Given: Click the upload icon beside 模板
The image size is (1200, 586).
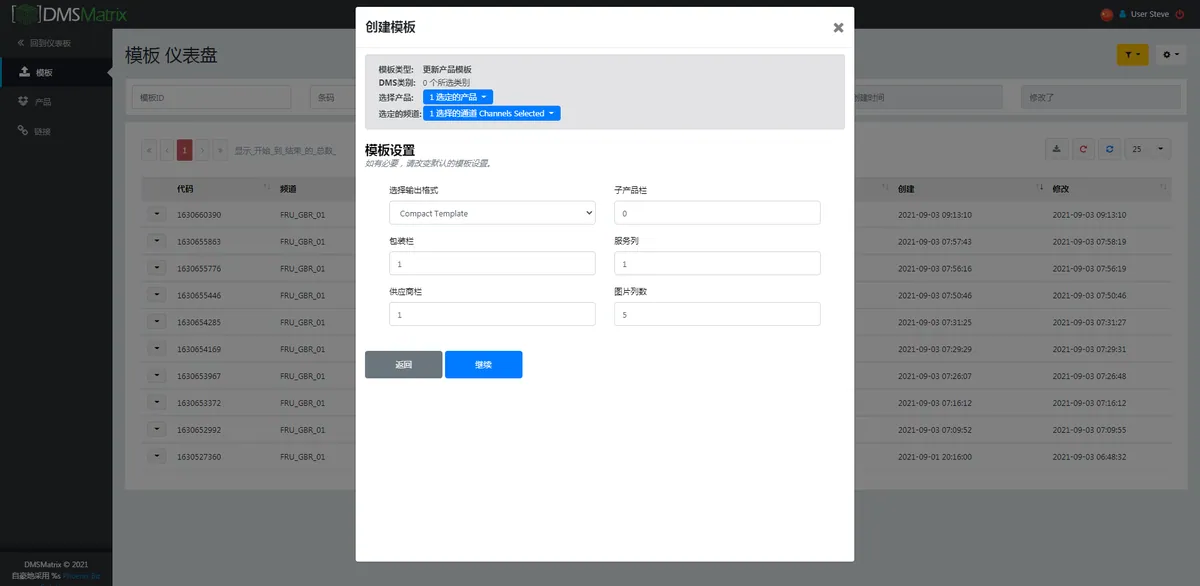Looking at the screenshot, I should coord(24,72).
